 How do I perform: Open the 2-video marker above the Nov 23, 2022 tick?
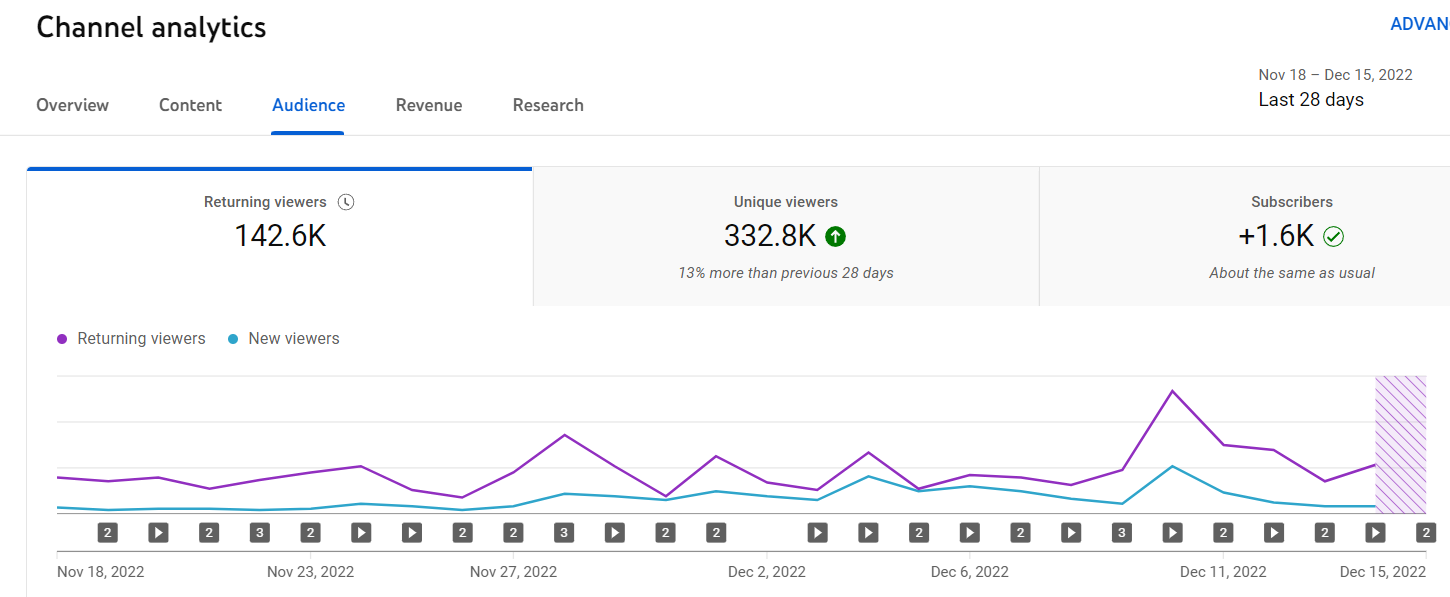(x=311, y=533)
